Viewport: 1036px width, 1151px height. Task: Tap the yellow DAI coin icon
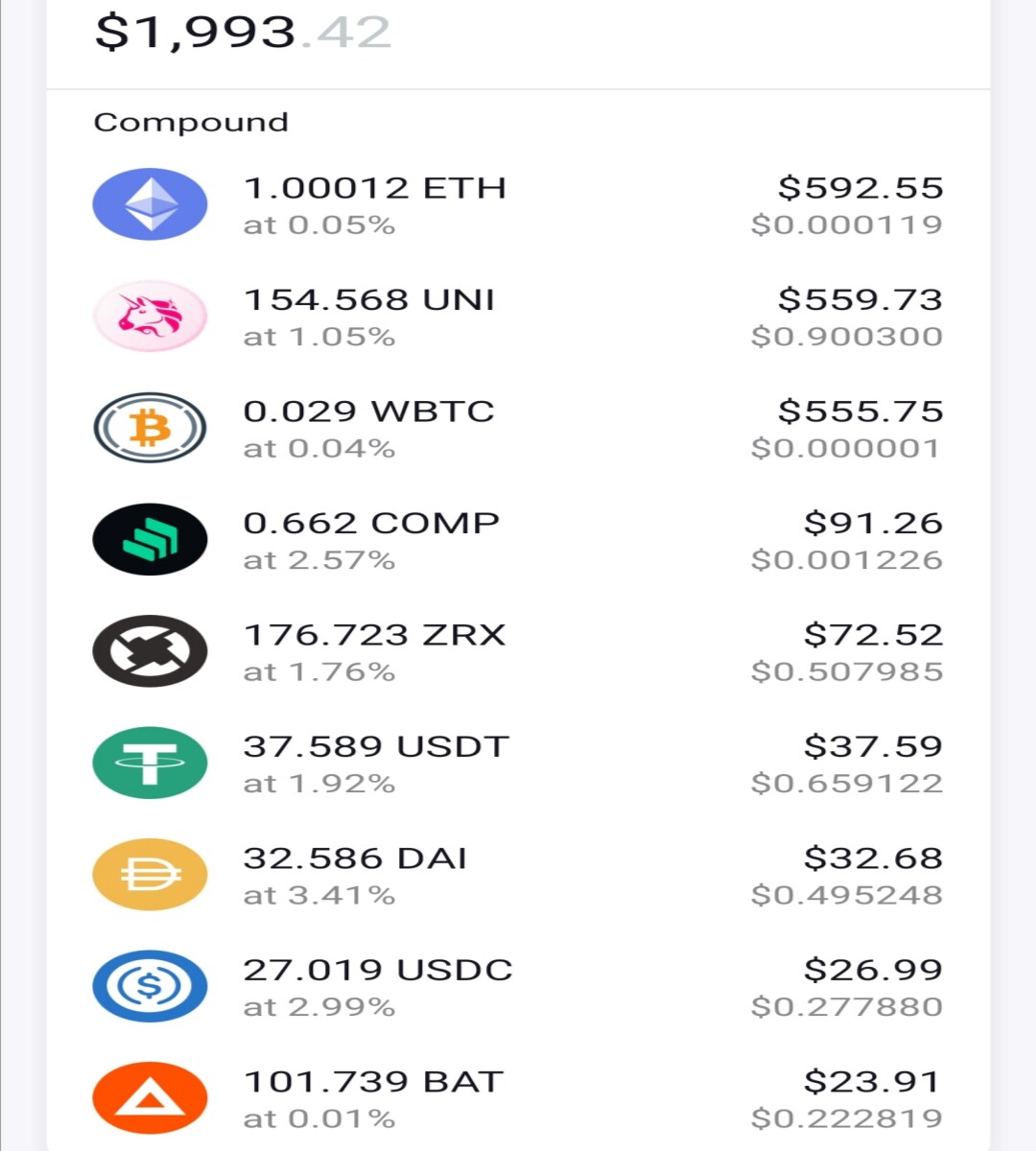[150, 875]
